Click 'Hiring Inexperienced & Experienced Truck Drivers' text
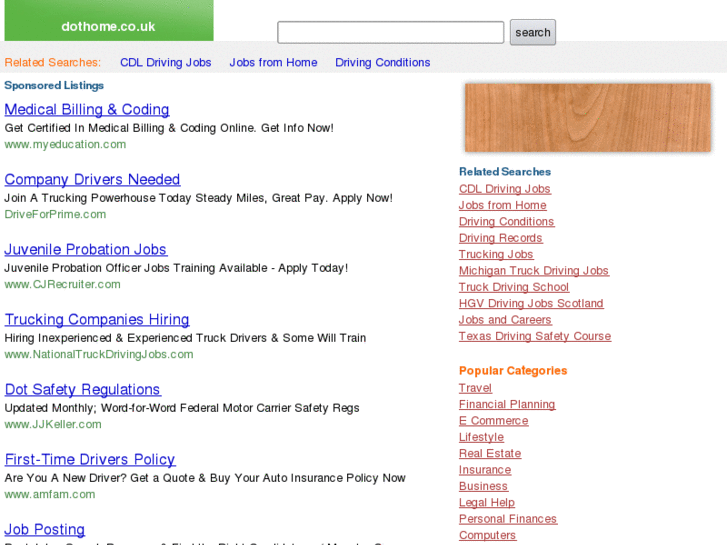The width and height of the screenshot is (727, 545). click(x=185, y=338)
